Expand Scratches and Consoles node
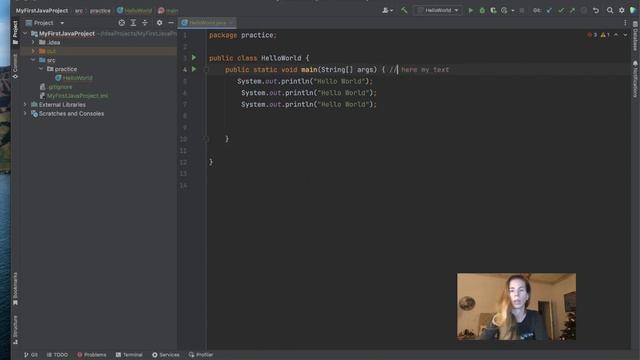 click(x=25, y=113)
